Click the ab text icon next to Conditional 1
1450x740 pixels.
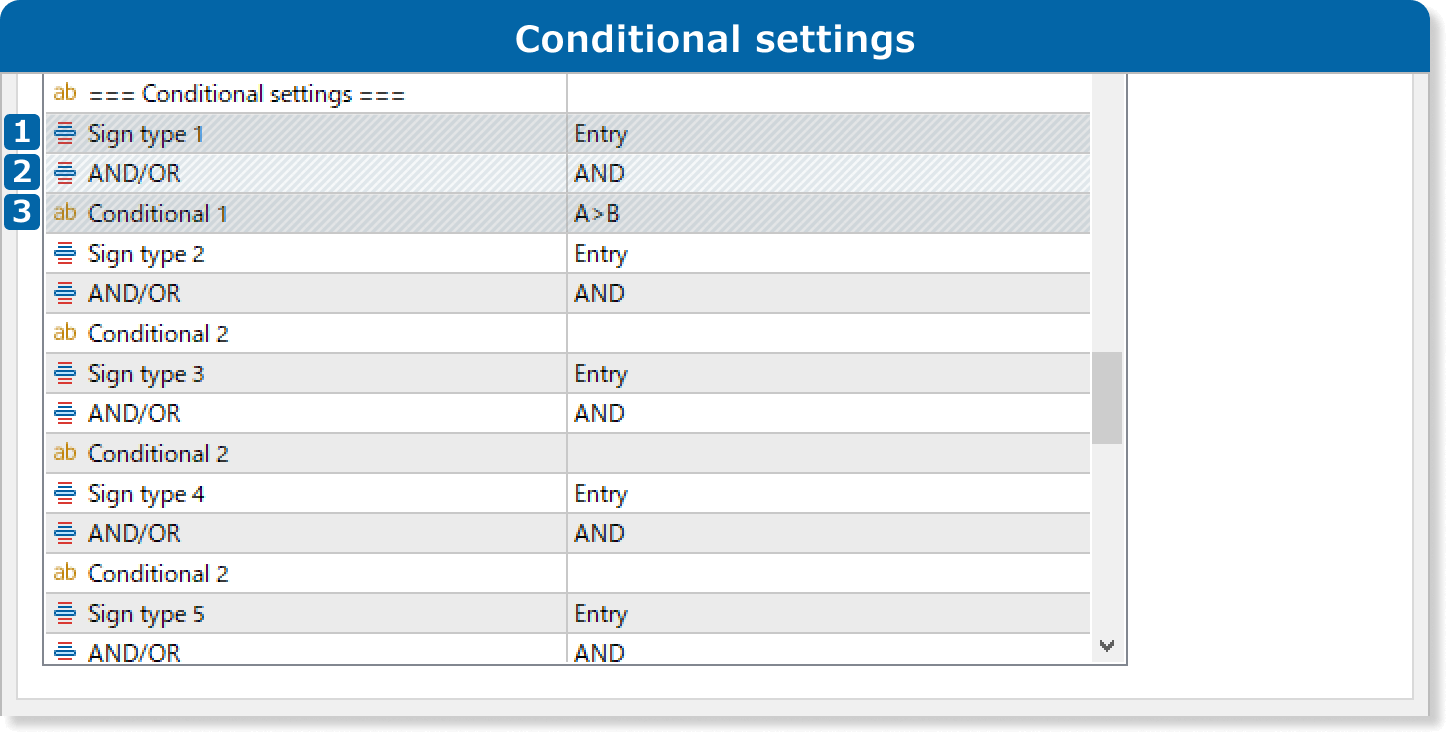(65, 213)
